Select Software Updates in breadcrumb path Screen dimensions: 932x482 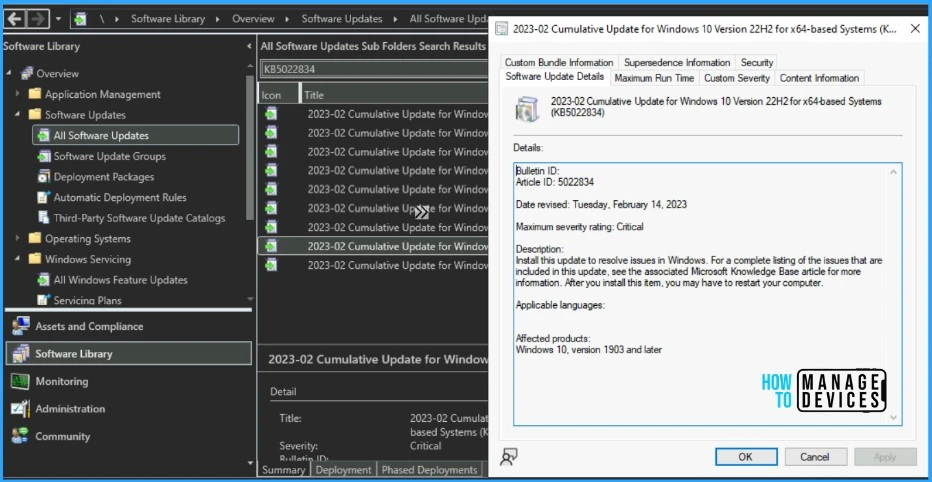click(342, 18)
